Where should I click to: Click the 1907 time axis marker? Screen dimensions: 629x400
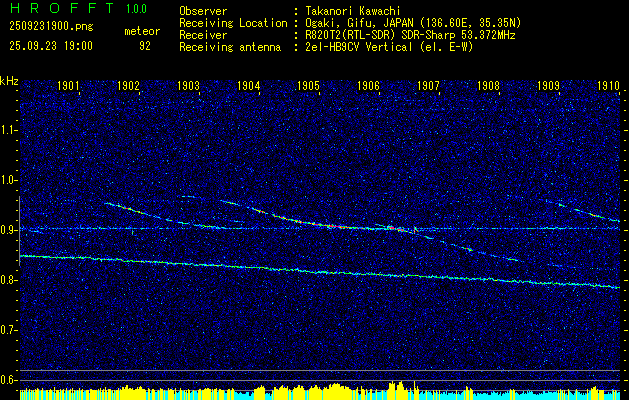point(428,85)
